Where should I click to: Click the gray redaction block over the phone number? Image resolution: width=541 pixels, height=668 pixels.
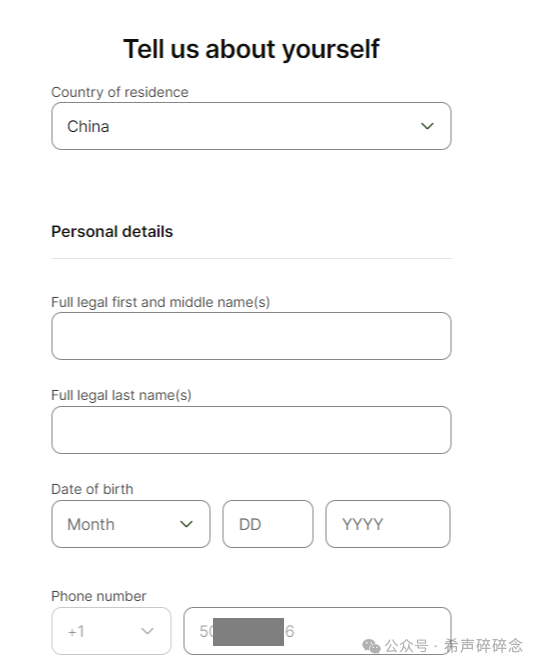(x=248, y=632)
